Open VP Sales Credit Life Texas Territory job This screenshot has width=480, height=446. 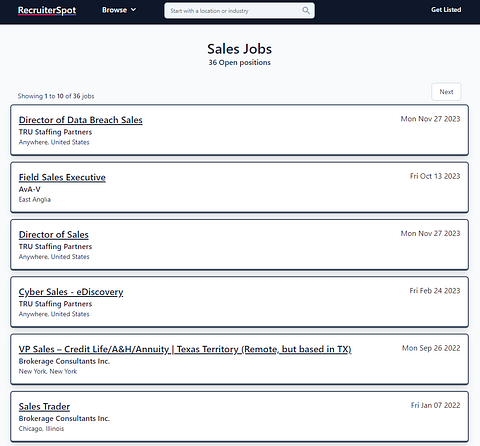[185, 349]
